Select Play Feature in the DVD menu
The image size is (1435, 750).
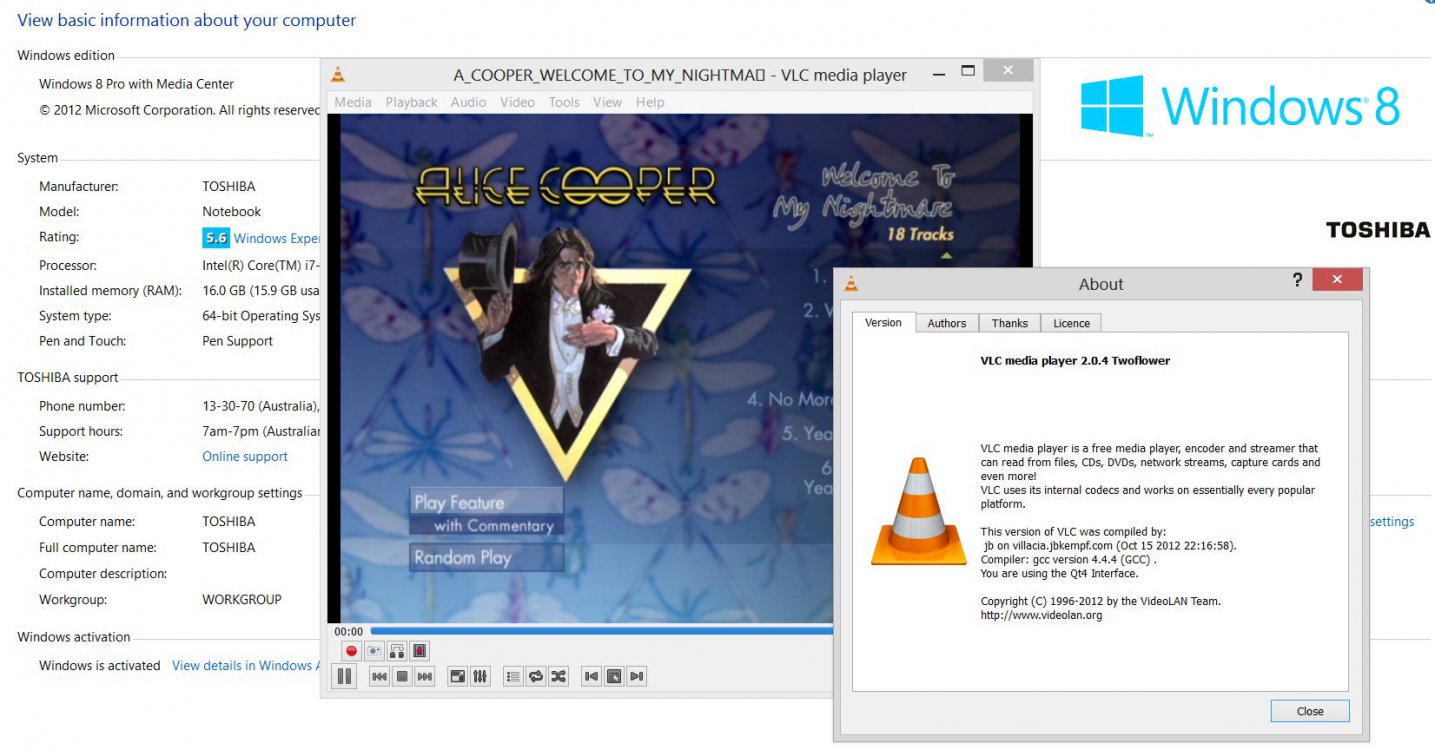(x=485, y=502)
